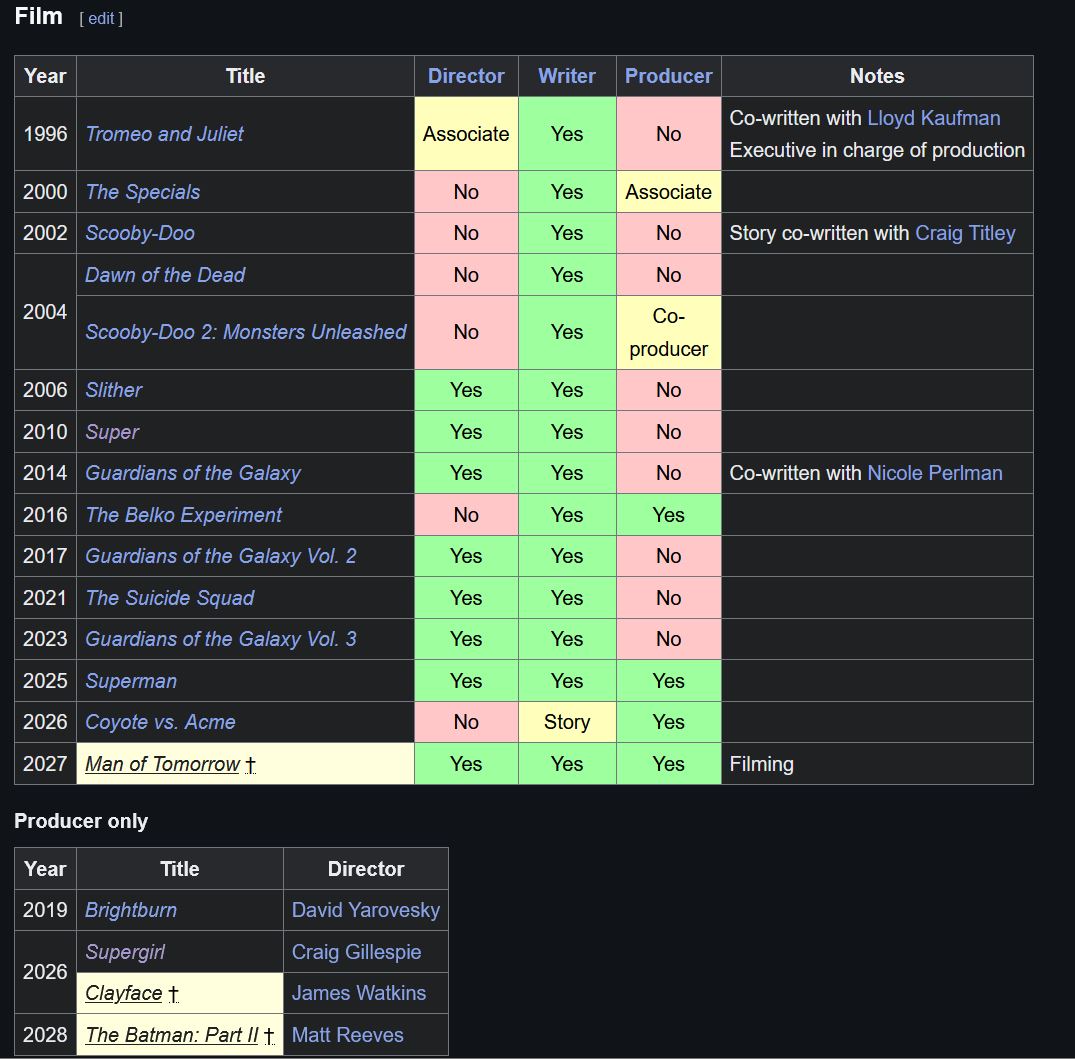Viewport: 1075px width, 1059px height.
Task: Open the Super film link
Action: click(x=112, y=432)
